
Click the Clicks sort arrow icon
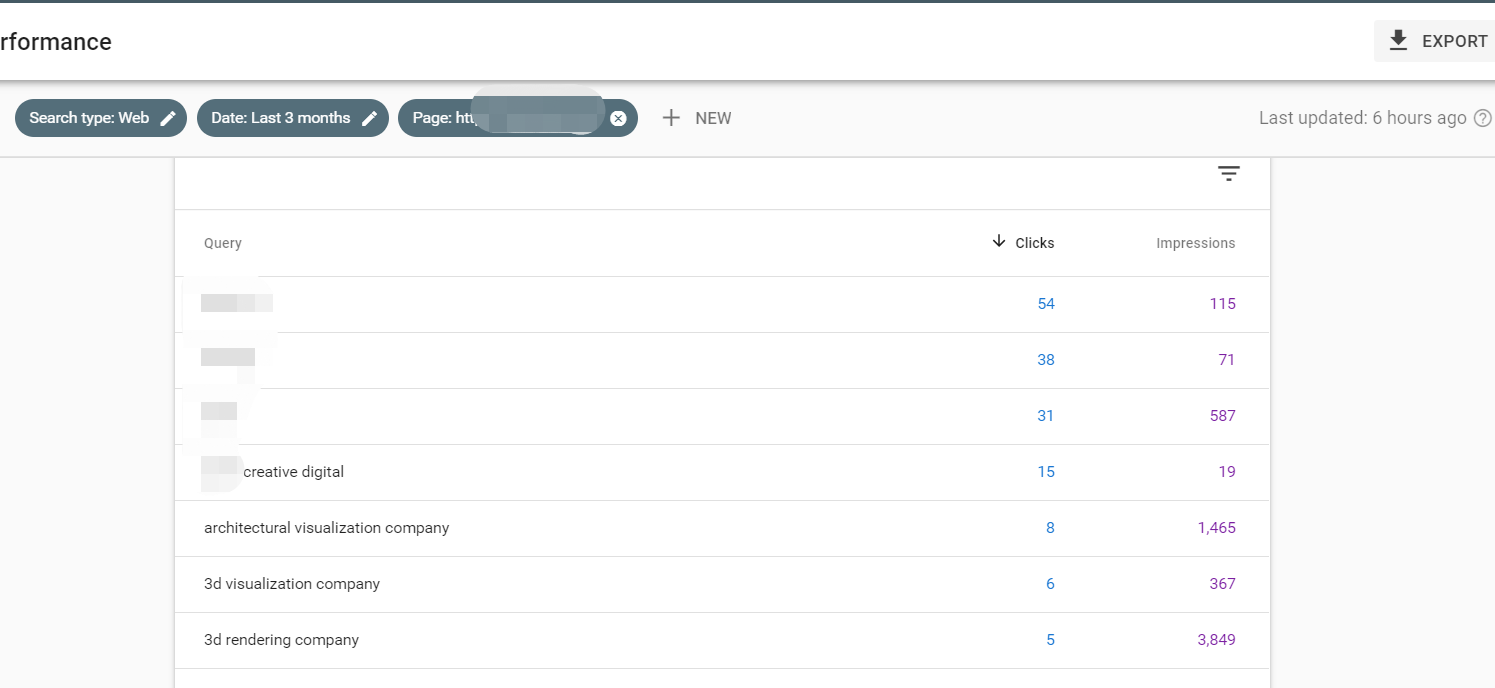(x=998, y=242)
